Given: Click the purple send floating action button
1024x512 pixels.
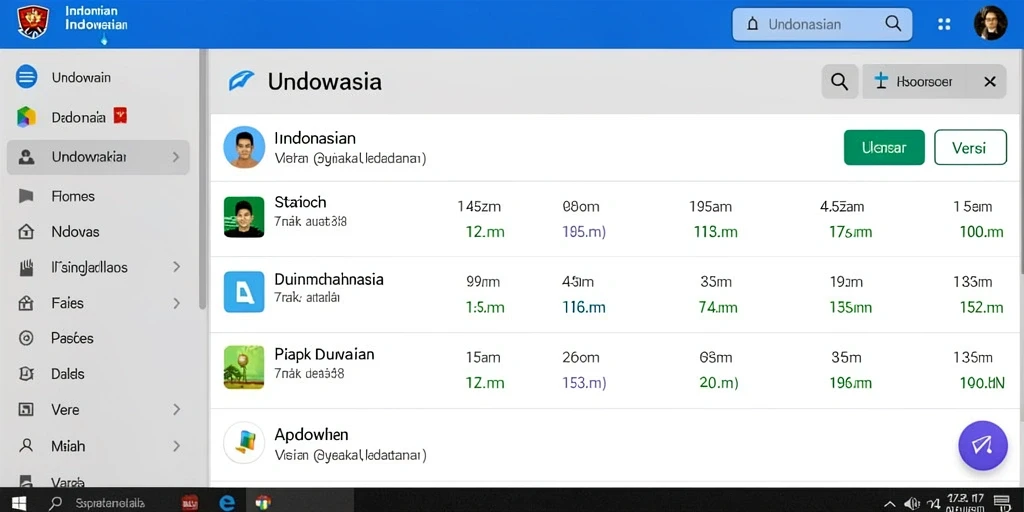Looking at the screenshot, I should point(982,446).
